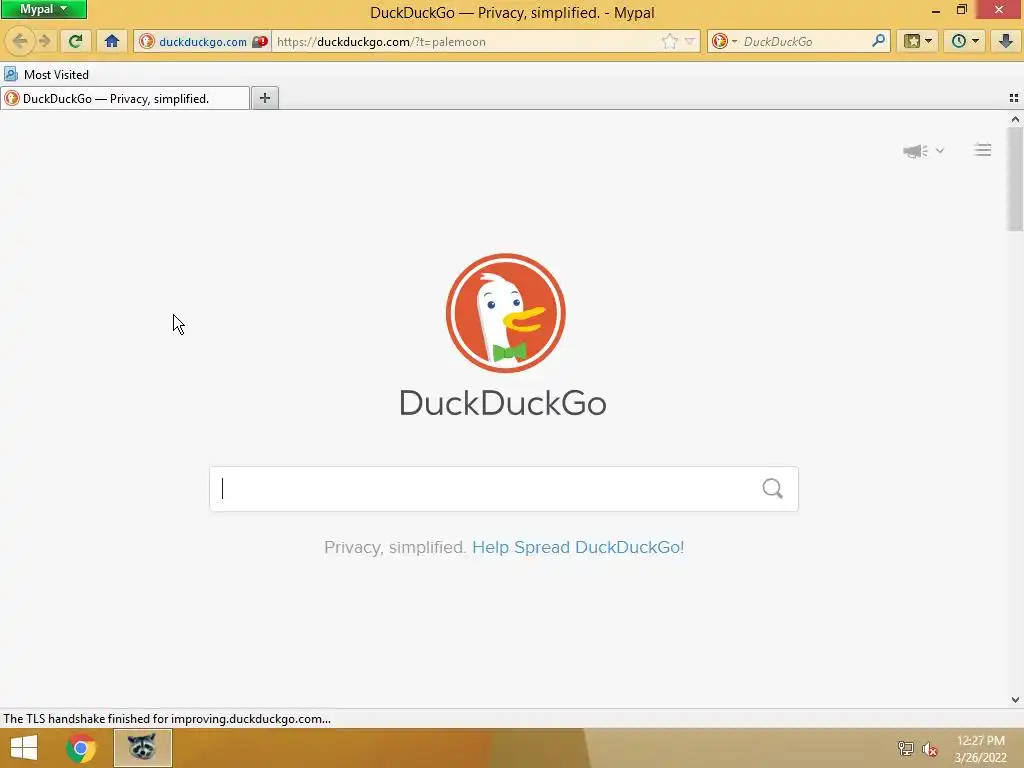This screenshot has width=1024, height=768.
Task: Open the DuckDuckGo hamburger side menu
Action: [982, 150]
